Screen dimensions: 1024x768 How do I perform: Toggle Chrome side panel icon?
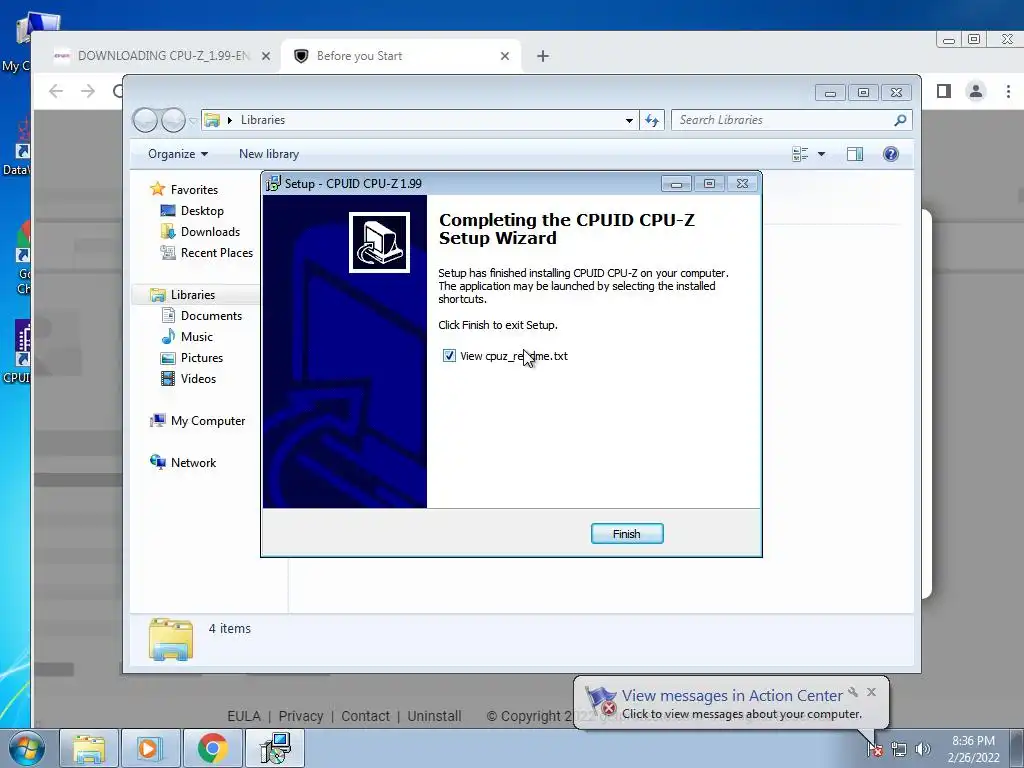click(x=944, y=91)
